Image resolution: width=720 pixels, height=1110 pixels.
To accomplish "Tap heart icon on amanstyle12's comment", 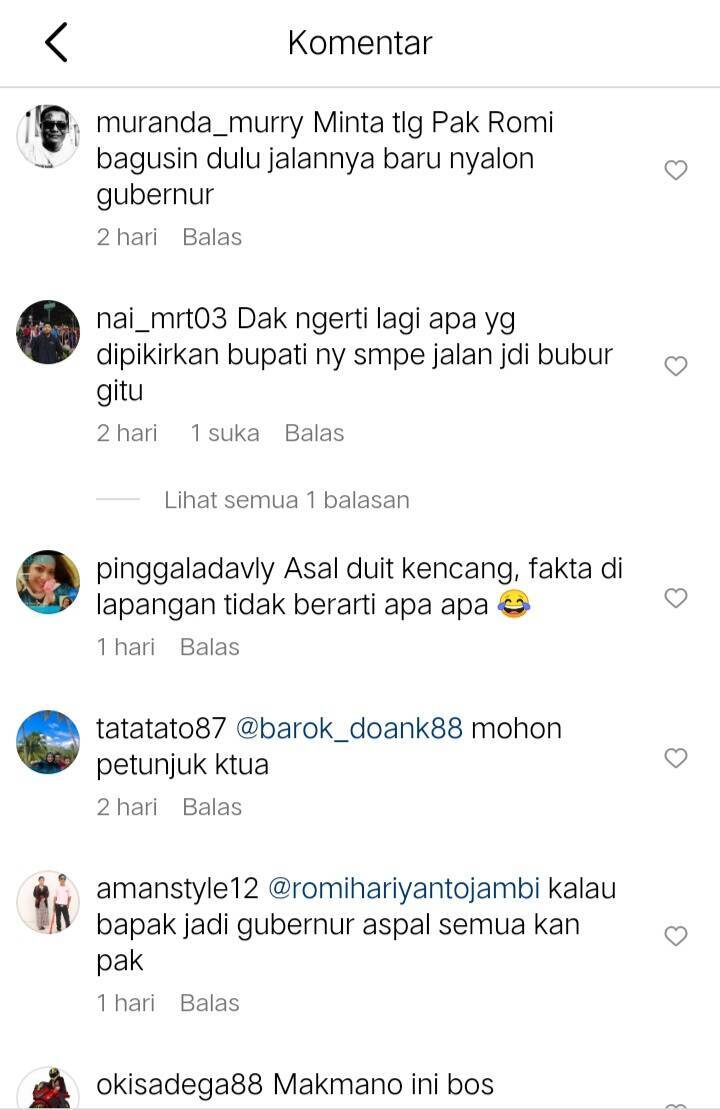I will pos(676,936).
